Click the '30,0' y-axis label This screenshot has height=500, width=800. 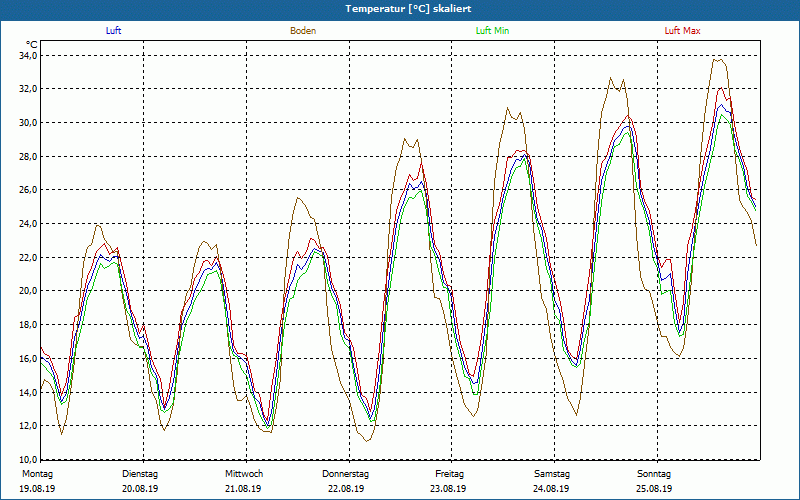click(x=29, y=122)
